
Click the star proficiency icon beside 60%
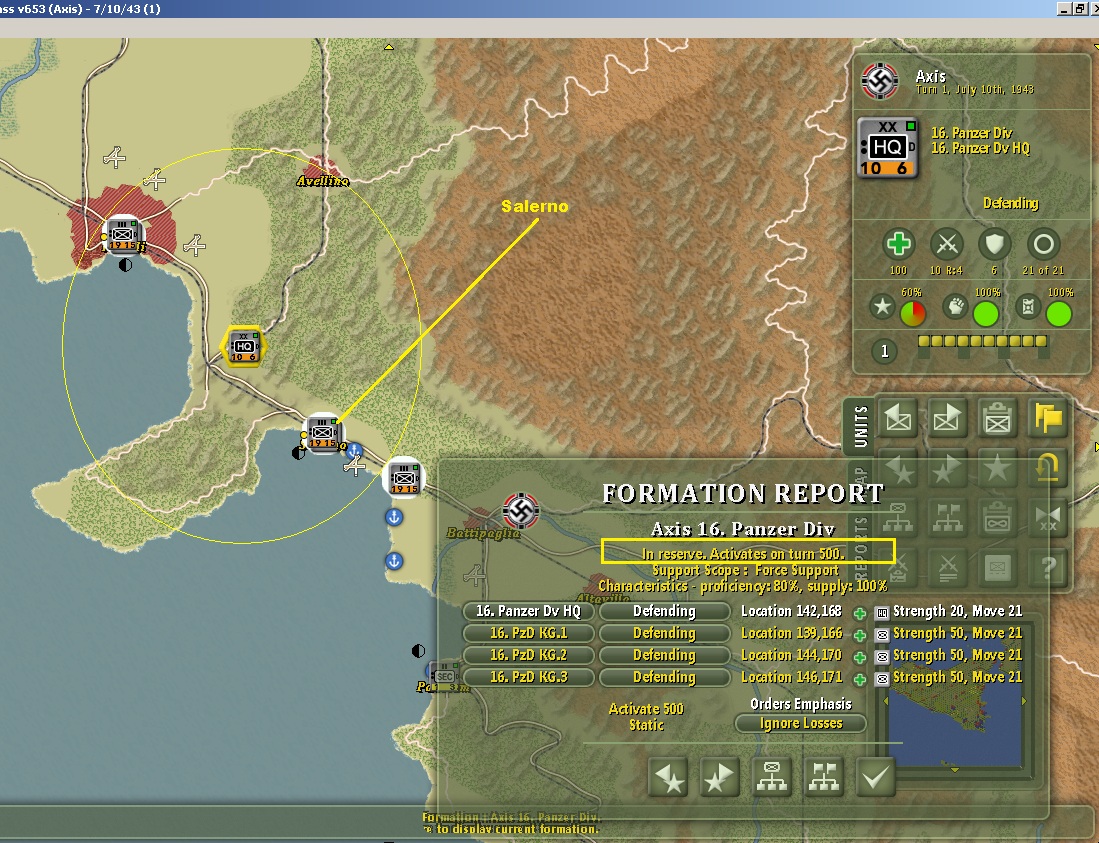point(882,307)
